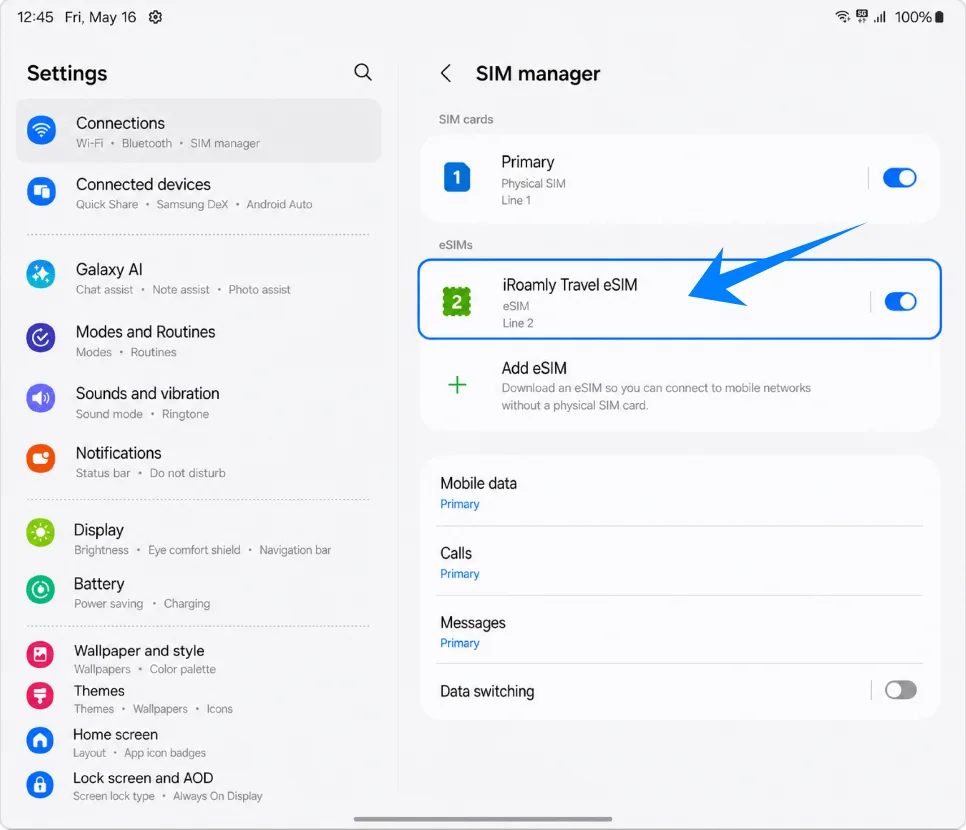
Task: Choose SIM for Mobile data
Action: [x=680, y=493]
